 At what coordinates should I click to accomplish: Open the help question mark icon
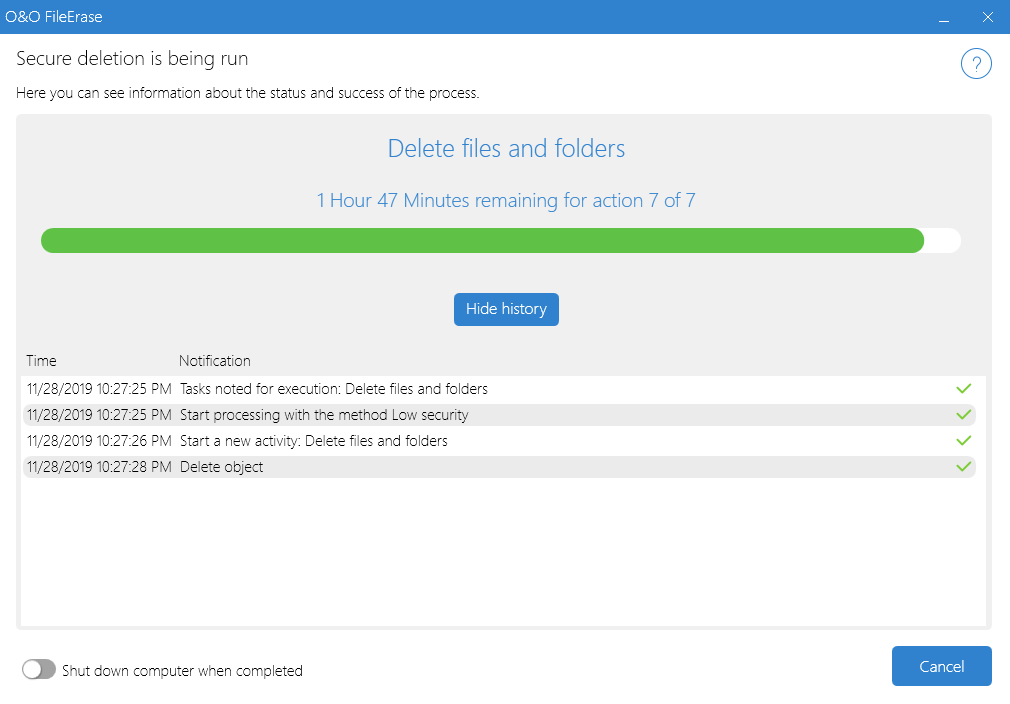[x=976, y=64]
